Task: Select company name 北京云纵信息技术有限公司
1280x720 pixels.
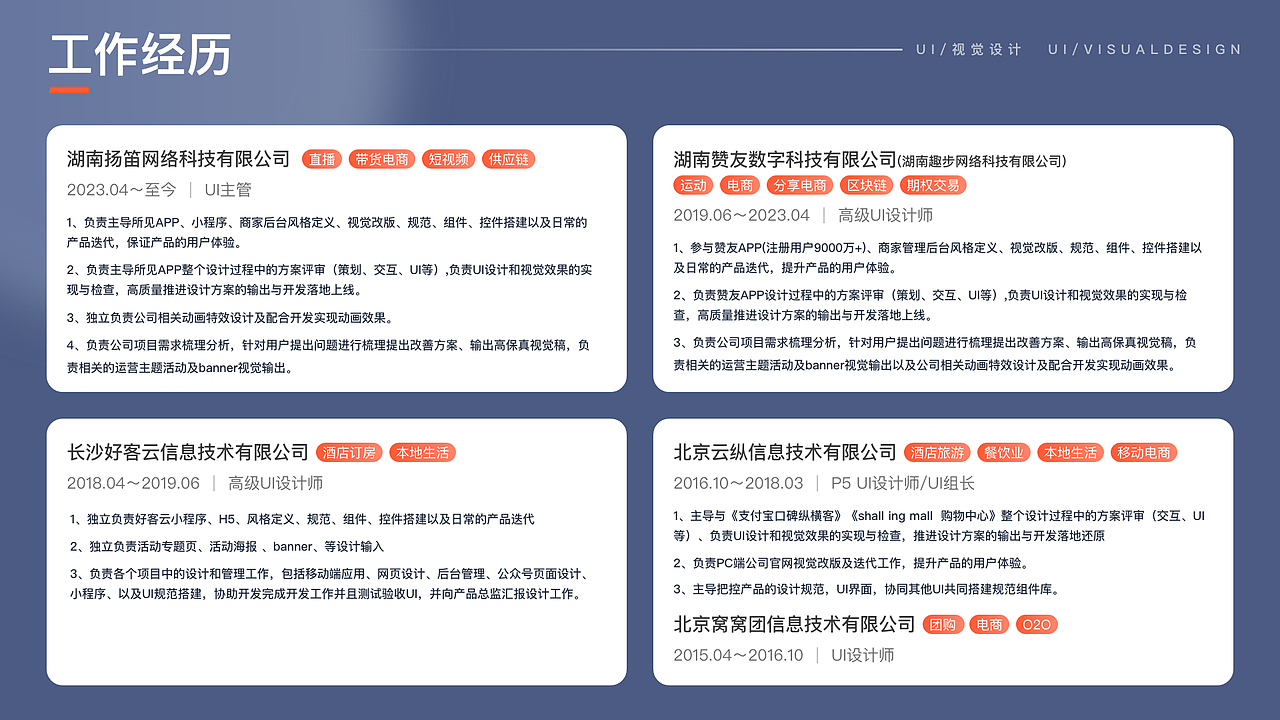Action: pos(785,452)
